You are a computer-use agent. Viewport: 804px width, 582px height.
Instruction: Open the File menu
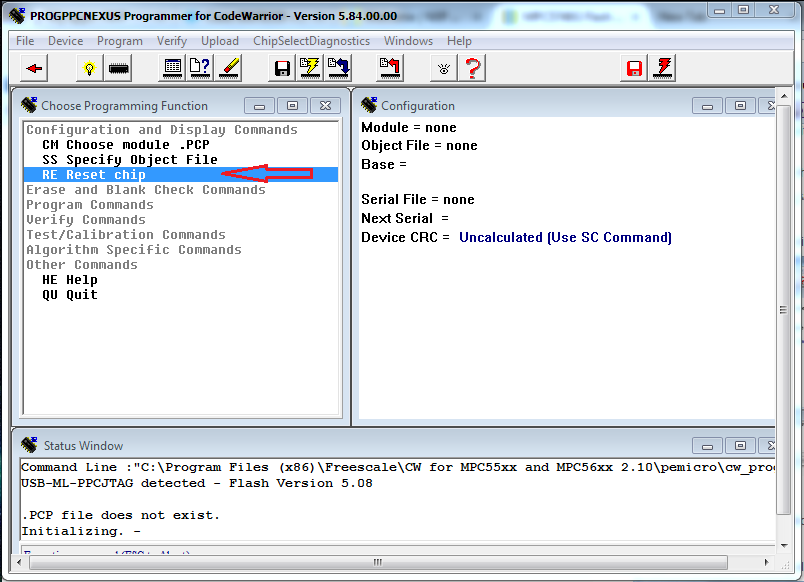click(x=25, y=41)
